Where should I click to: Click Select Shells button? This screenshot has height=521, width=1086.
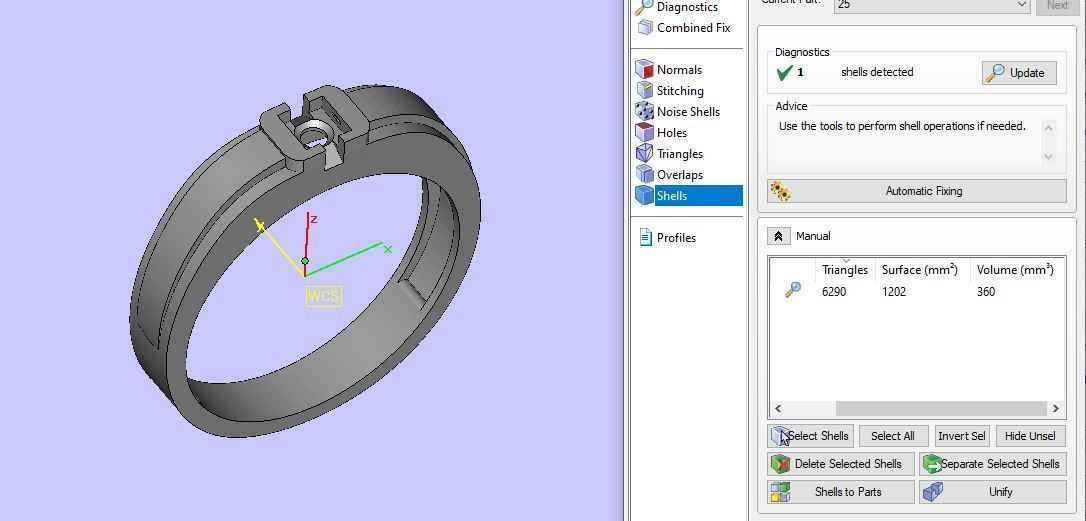[x=810, y=436]
